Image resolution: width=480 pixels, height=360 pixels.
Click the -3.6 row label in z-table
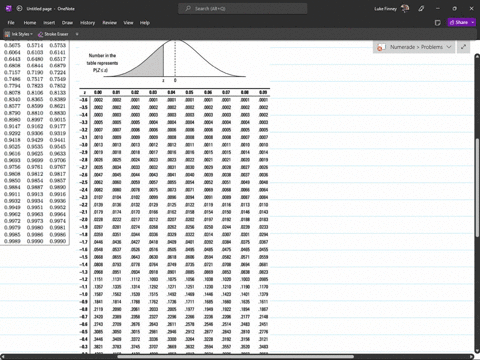[x=84, y=100]
